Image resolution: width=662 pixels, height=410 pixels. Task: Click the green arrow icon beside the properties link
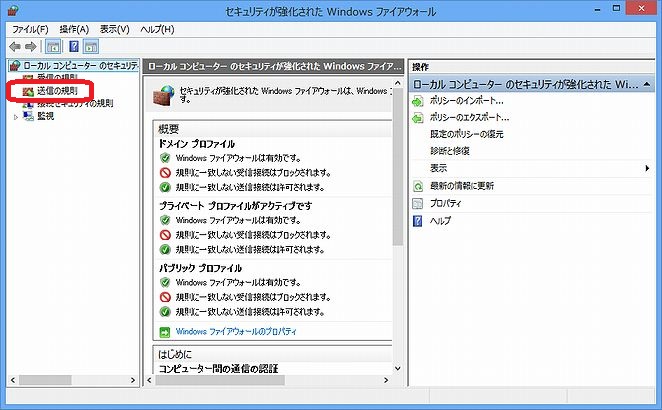click(165, 332)
